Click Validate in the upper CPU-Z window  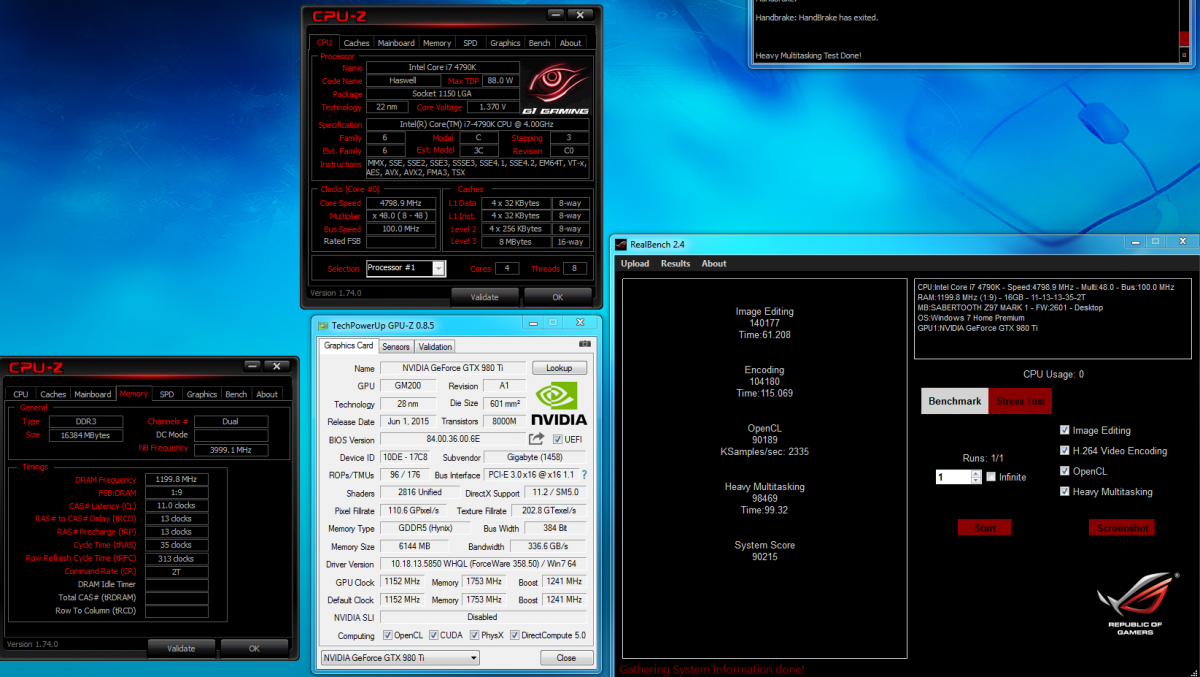click(484, 297)
